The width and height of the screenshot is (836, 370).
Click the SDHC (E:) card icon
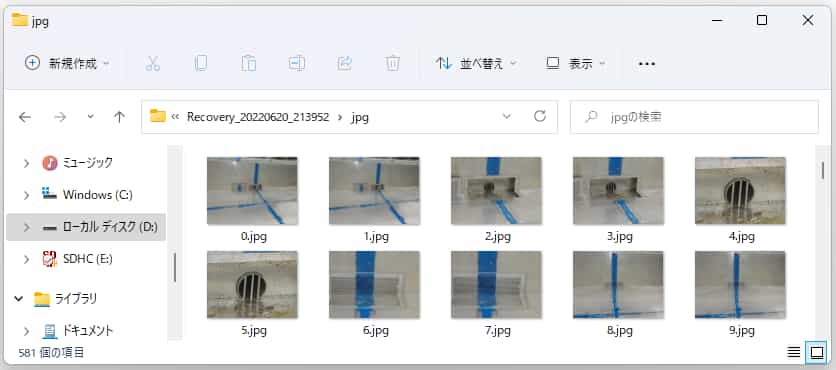49,259
